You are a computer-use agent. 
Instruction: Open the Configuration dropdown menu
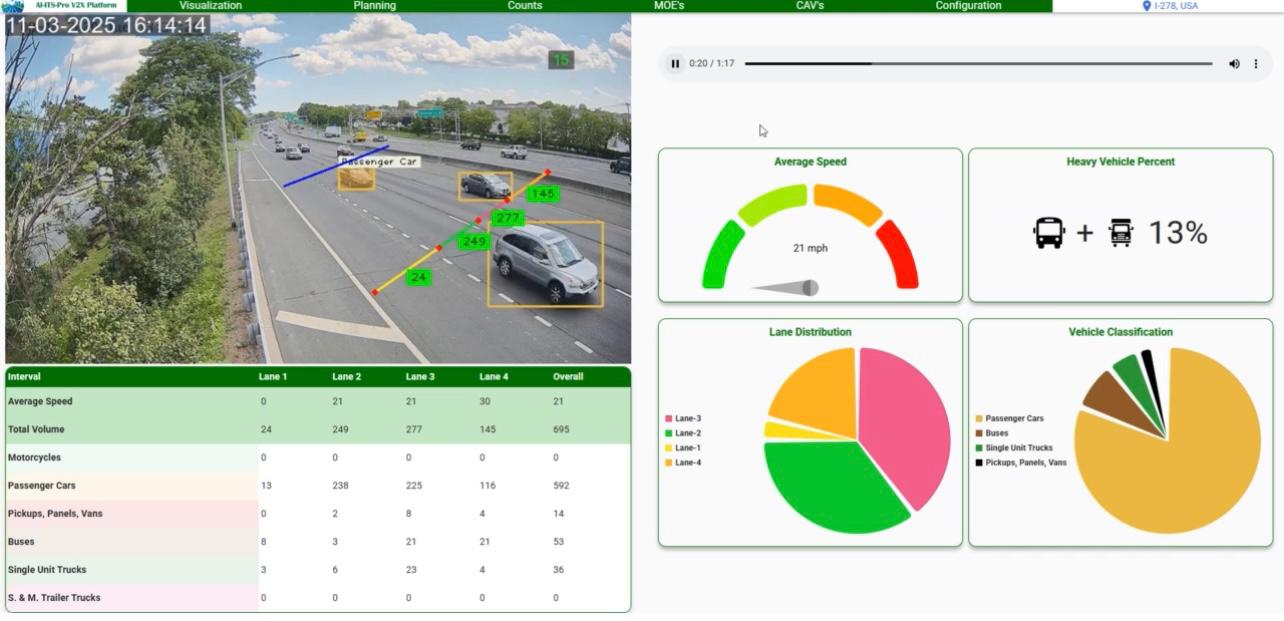tap(968, 6)
